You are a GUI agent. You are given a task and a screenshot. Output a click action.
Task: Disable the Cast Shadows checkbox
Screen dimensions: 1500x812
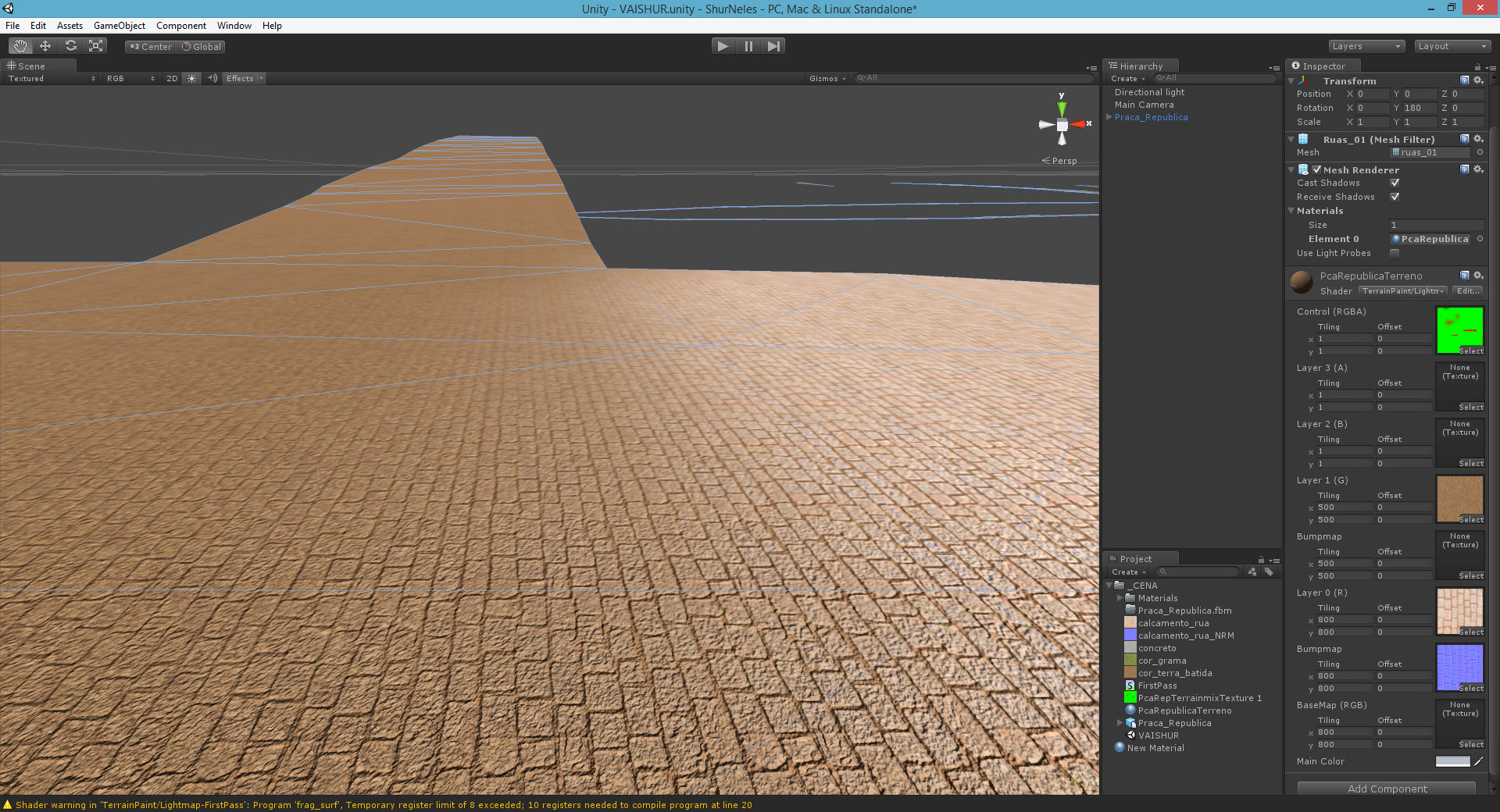pos(1395,183)
